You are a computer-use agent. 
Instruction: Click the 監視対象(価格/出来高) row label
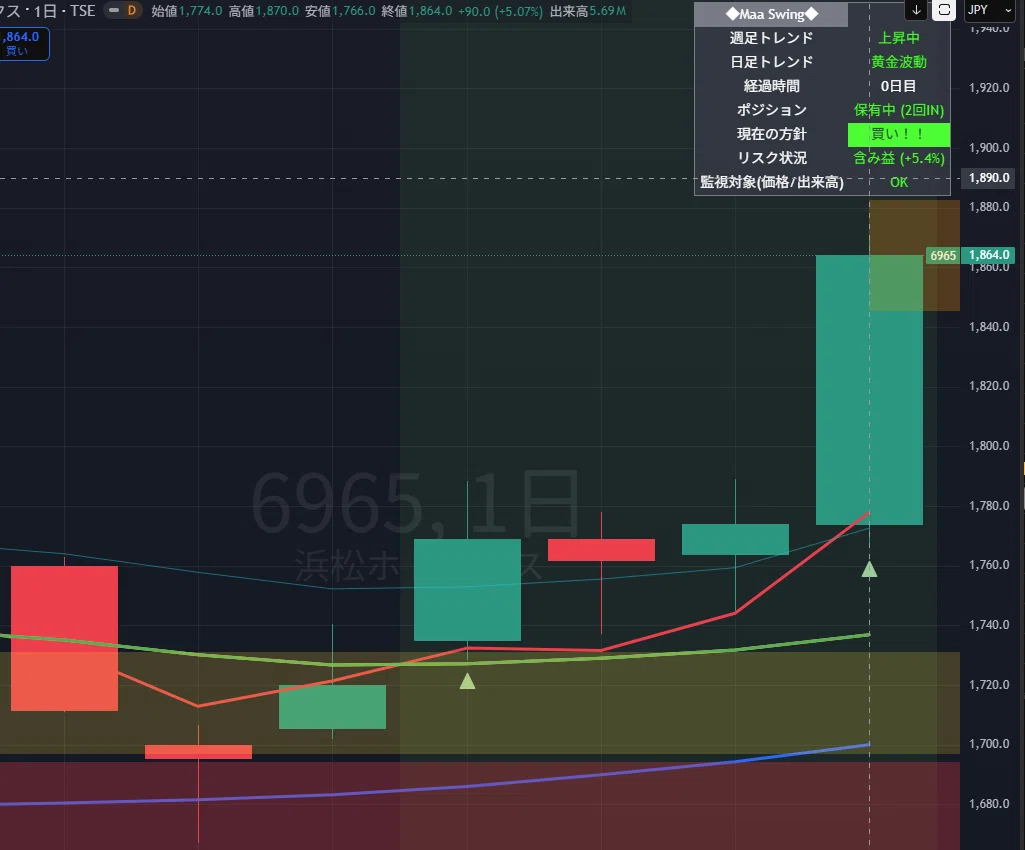(x=771, y=182)
